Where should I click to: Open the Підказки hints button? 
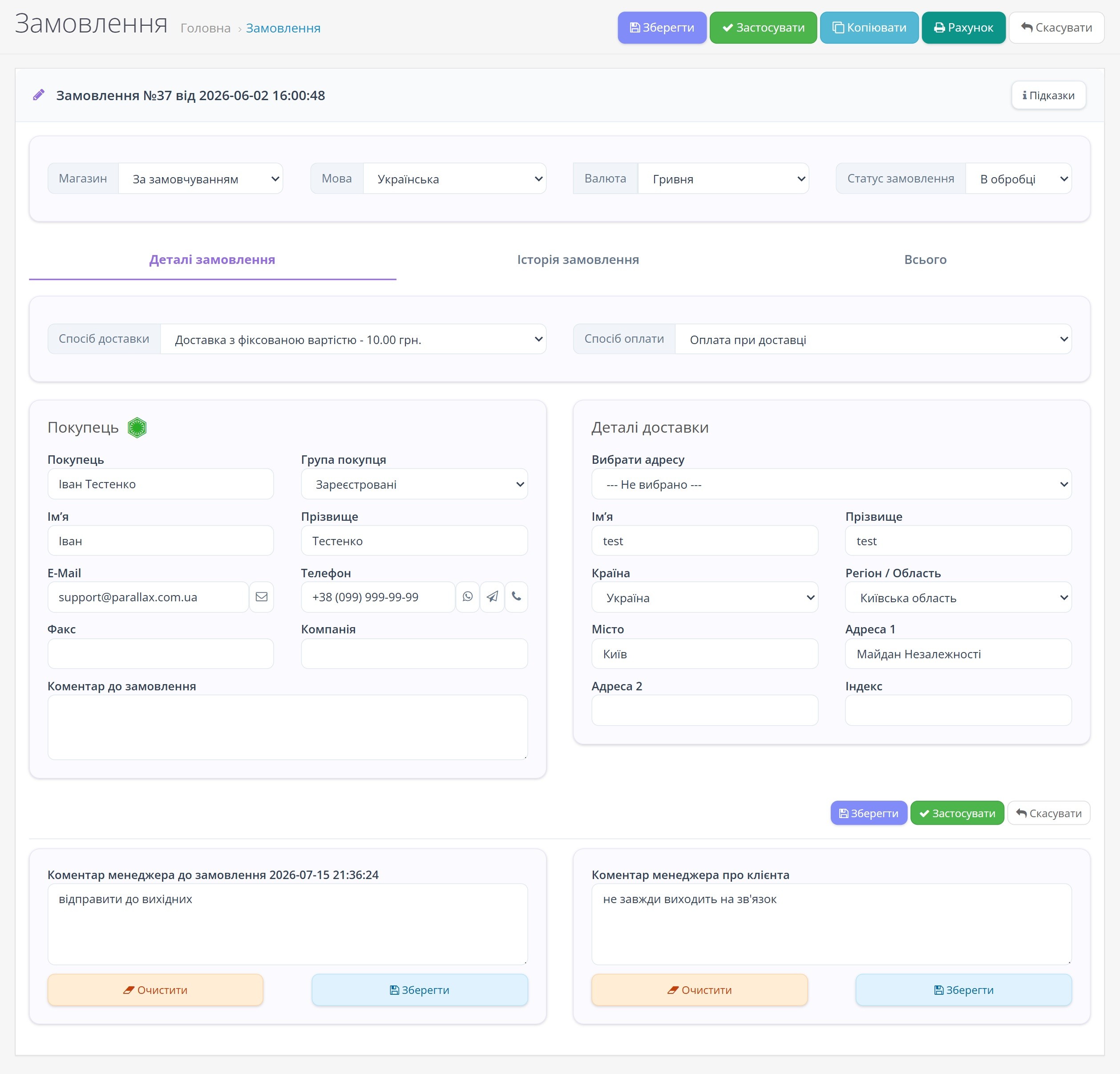(x=1048, y=95)
